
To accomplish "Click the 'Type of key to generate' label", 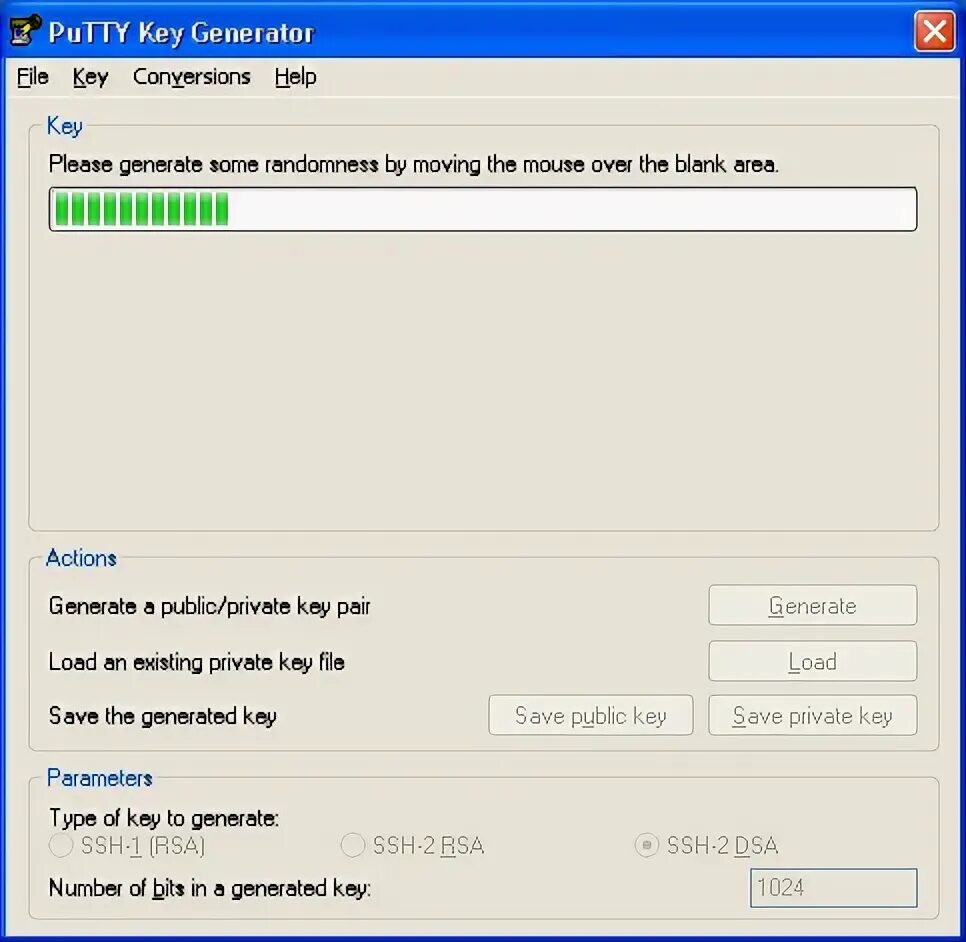I will click(x=164, y=818).
